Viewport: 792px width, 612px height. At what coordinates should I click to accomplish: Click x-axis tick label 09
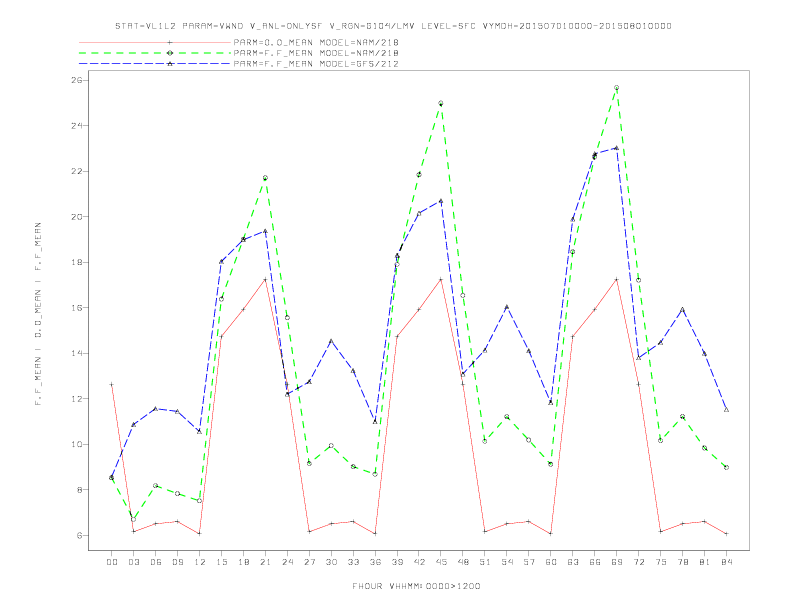(177, 562)
